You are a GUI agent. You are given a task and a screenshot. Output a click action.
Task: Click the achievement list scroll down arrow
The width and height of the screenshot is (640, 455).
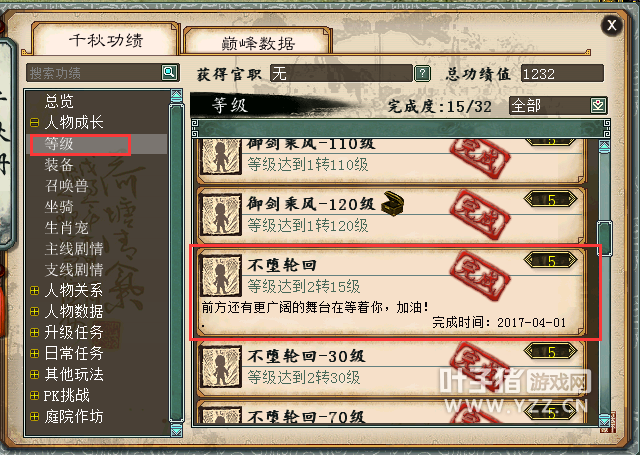coord(604,419)
